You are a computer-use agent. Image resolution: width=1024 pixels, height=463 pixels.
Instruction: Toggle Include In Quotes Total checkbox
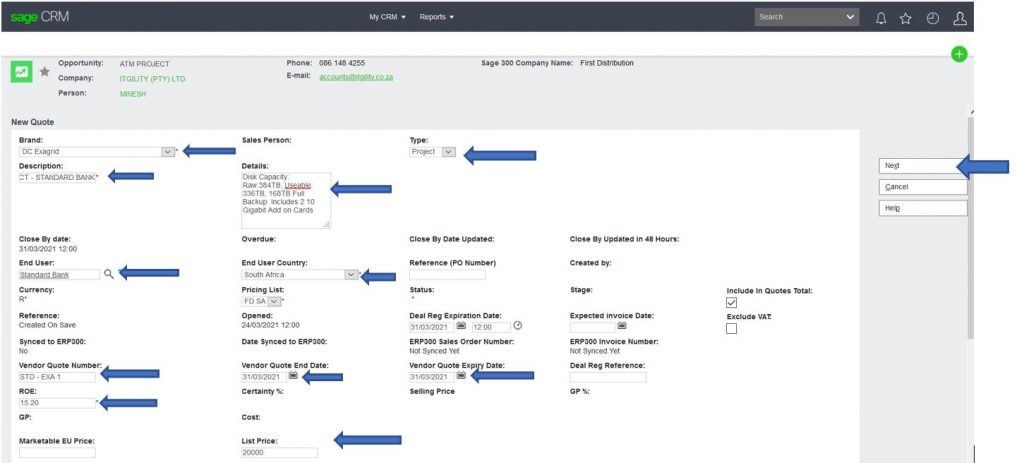(732, 302)
